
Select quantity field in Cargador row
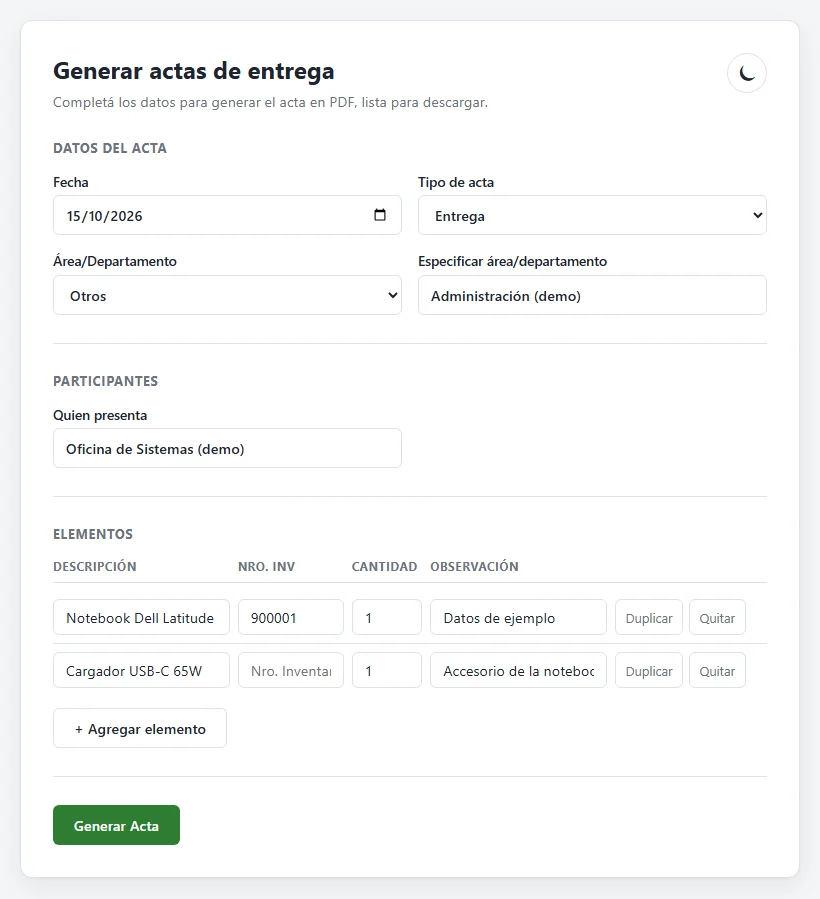[386, 670]
